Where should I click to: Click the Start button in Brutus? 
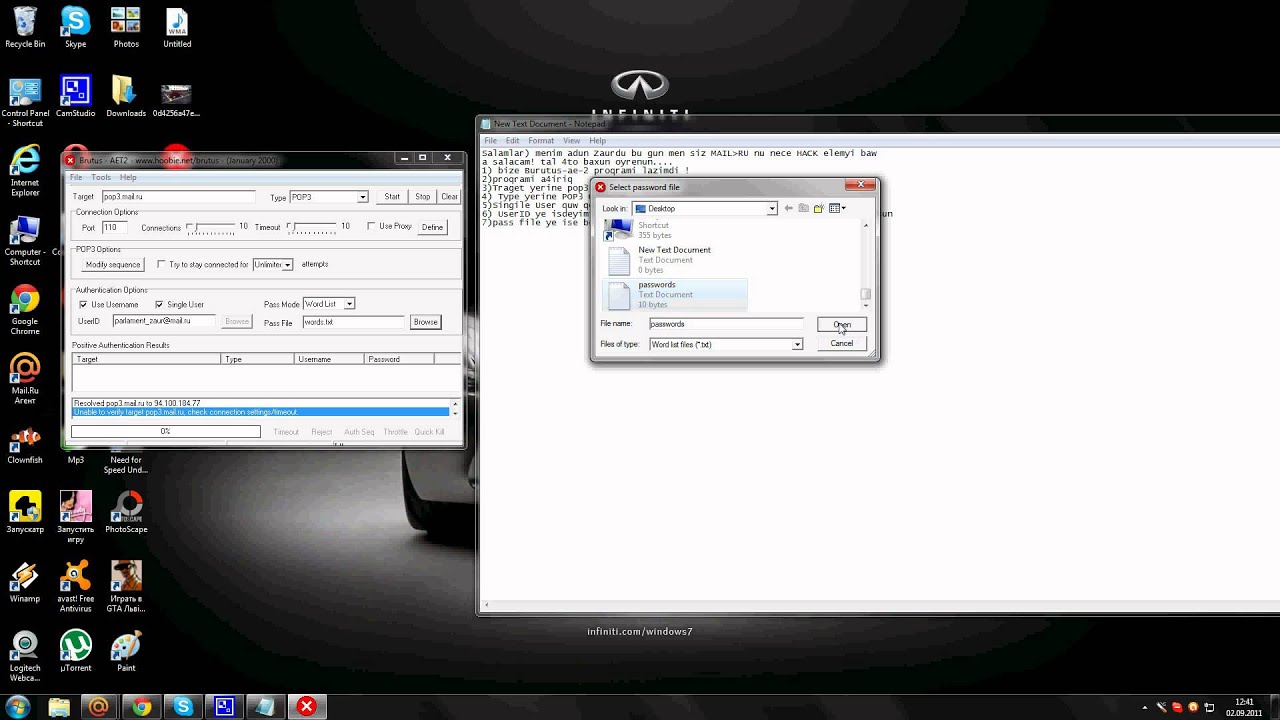[x=392, y=197]
